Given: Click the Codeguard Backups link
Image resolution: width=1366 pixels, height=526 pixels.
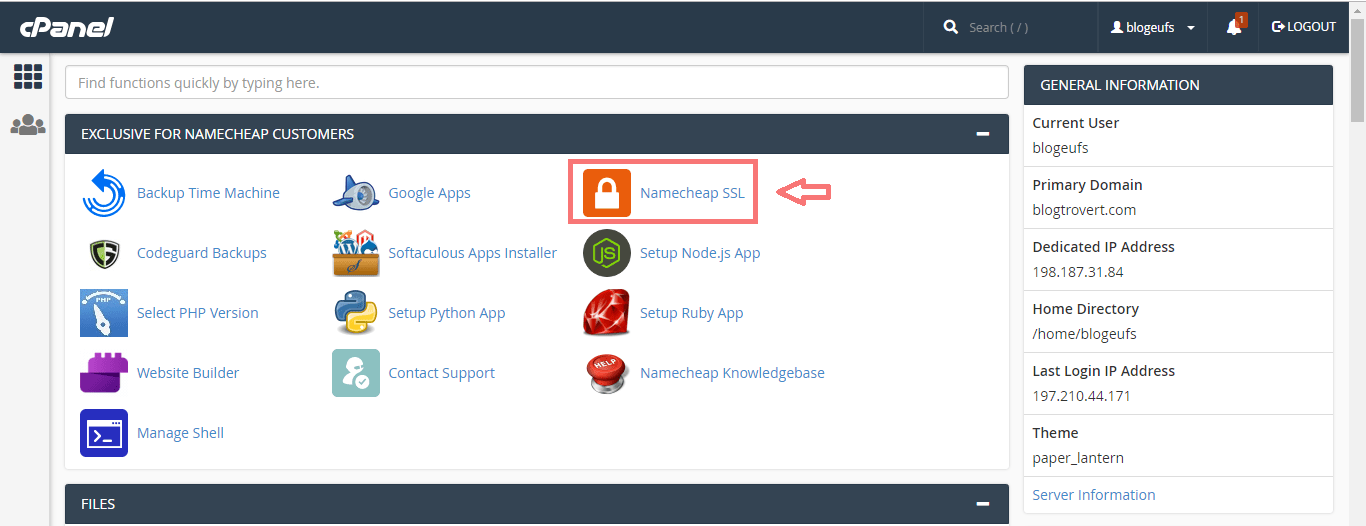Looking at the screenshot, I should click(x=202, y=253).
